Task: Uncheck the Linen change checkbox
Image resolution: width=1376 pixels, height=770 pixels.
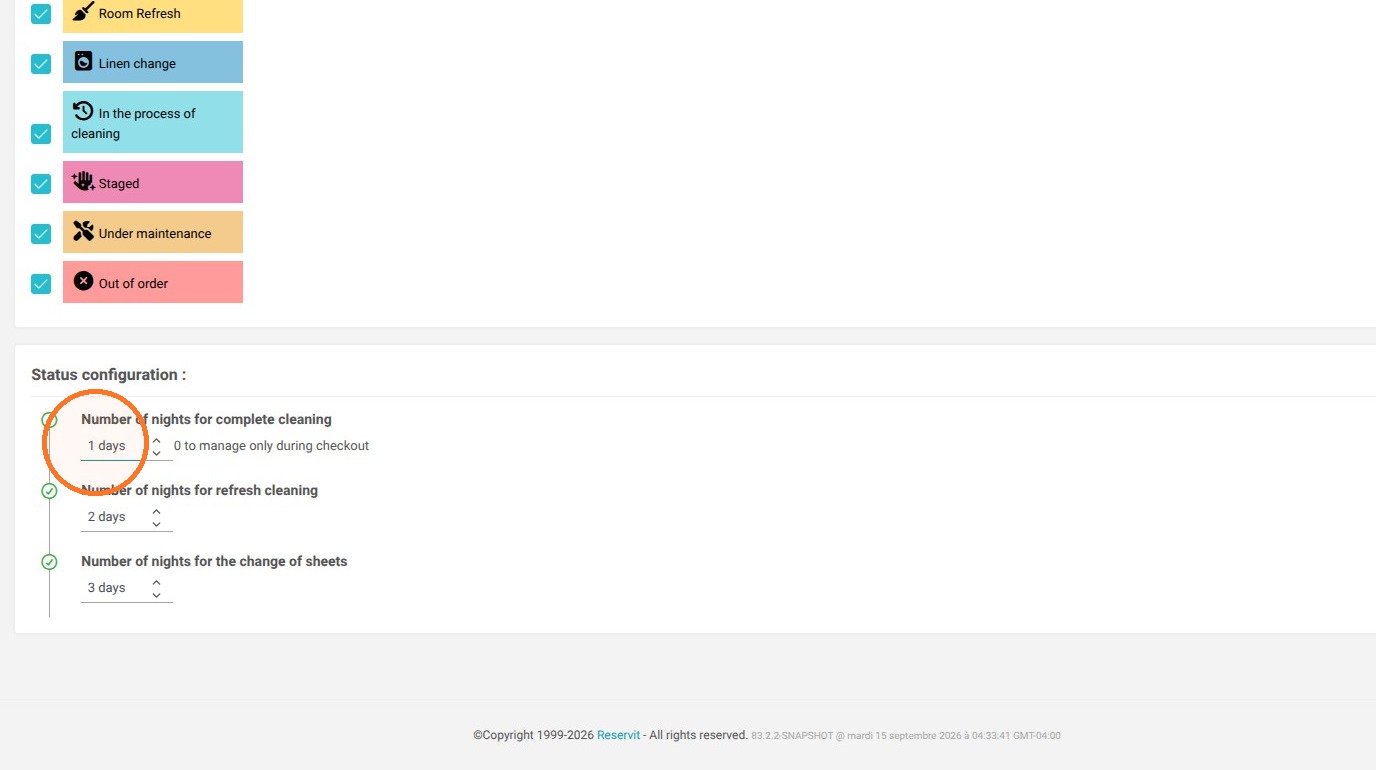Action: [x=41, y=64]
